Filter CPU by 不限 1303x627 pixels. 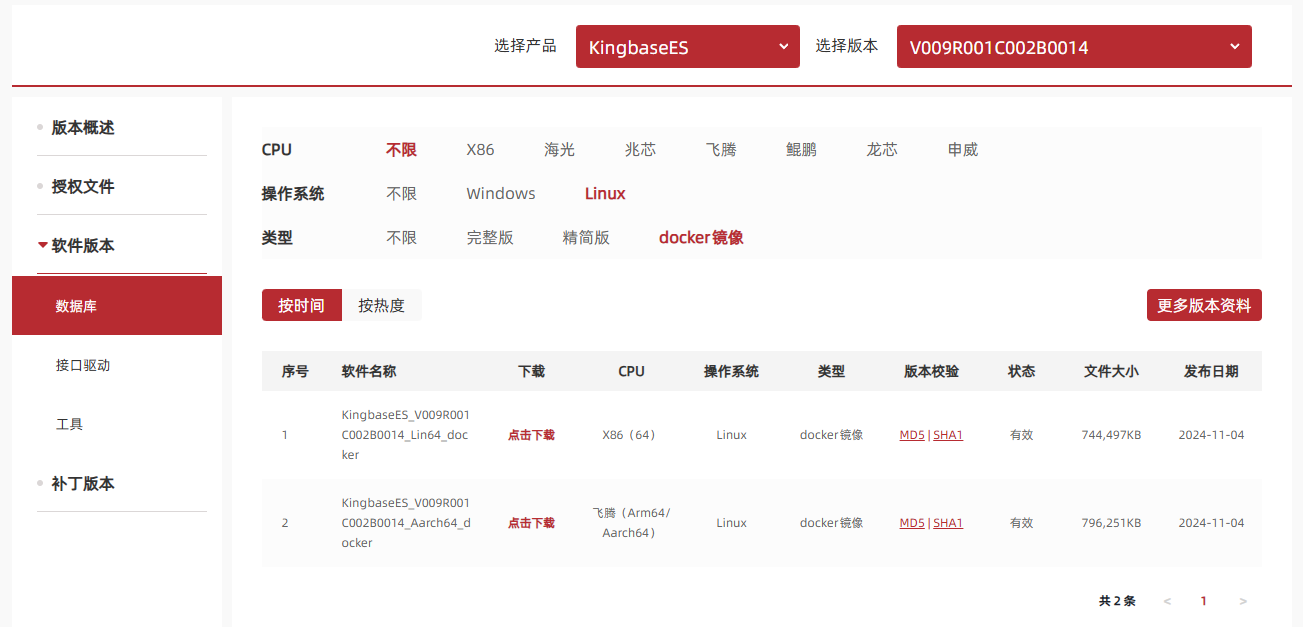(401, 150)
